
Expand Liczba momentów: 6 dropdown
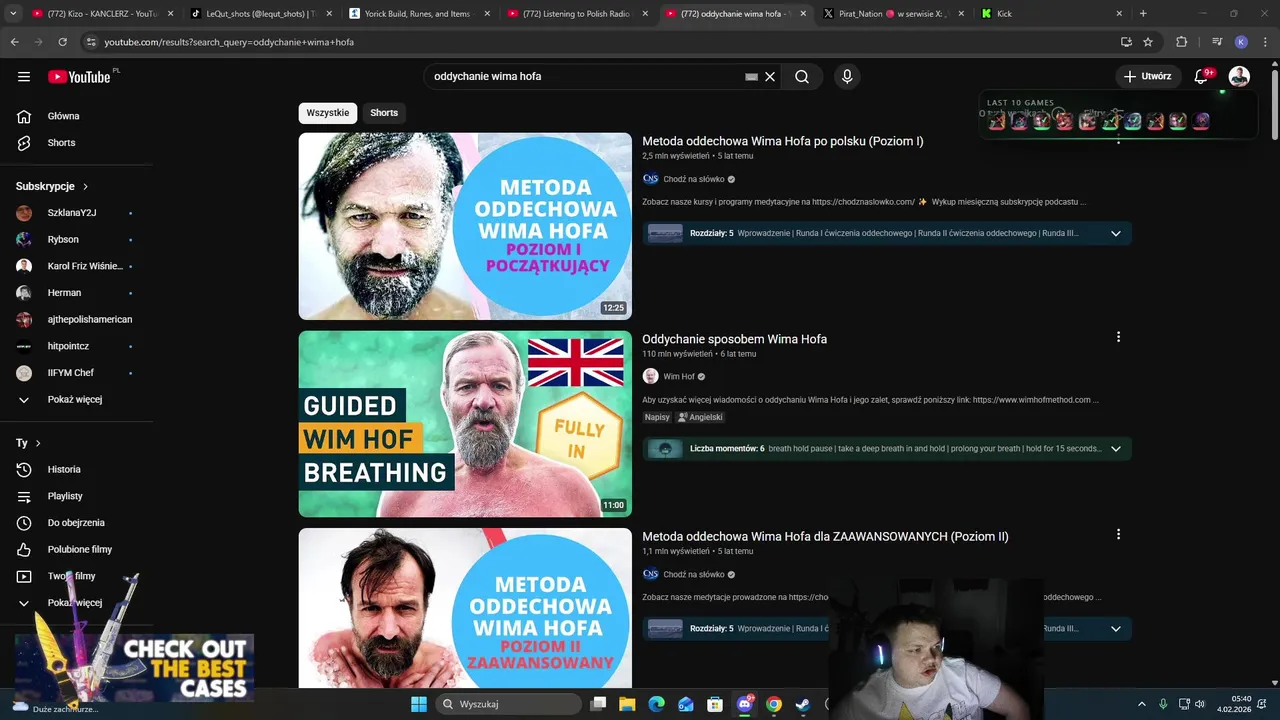click(x=1116, y=449)
